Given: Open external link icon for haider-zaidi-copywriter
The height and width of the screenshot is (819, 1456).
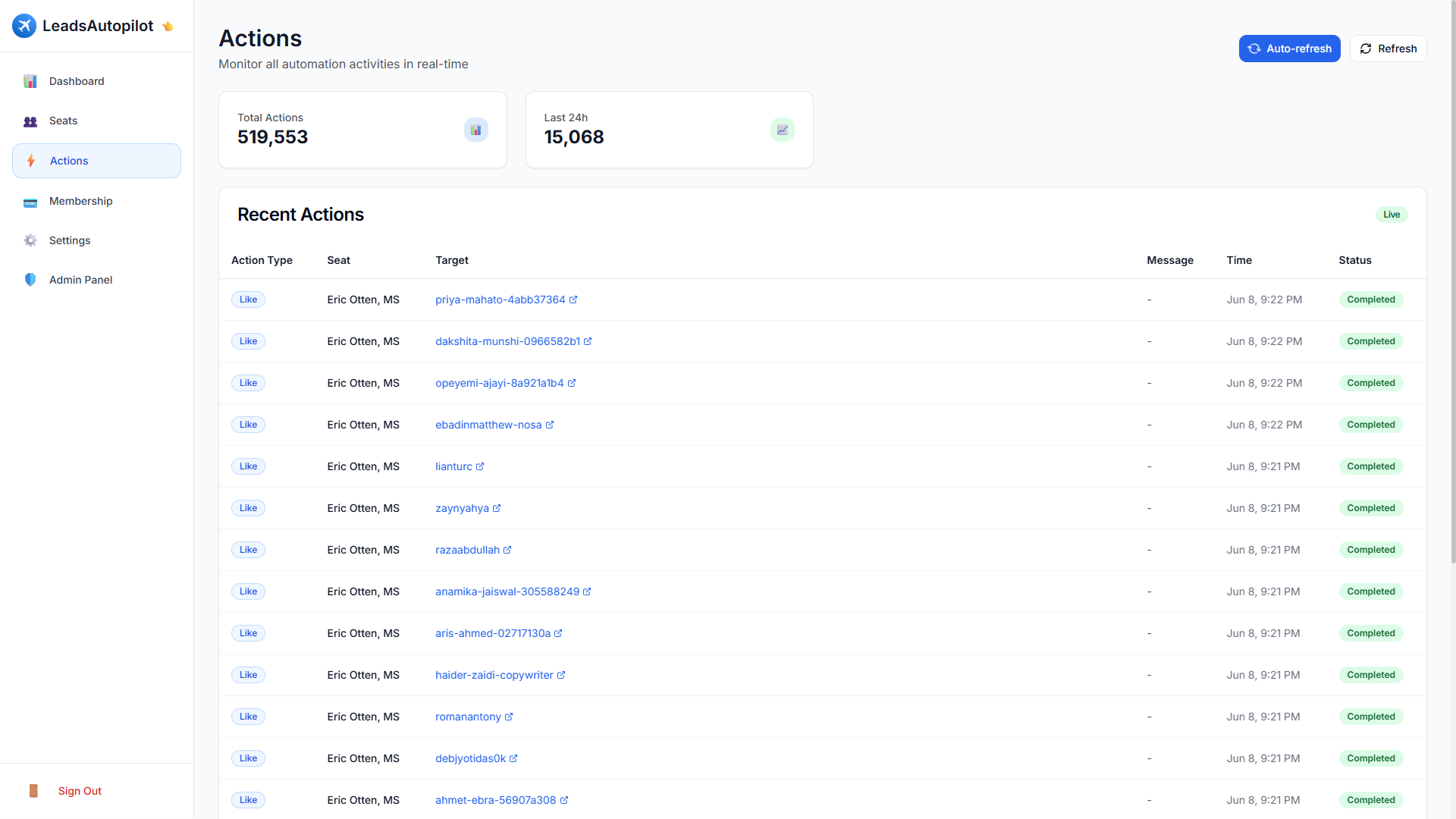Looking at the screenshot, I should [x=561, y=675].
